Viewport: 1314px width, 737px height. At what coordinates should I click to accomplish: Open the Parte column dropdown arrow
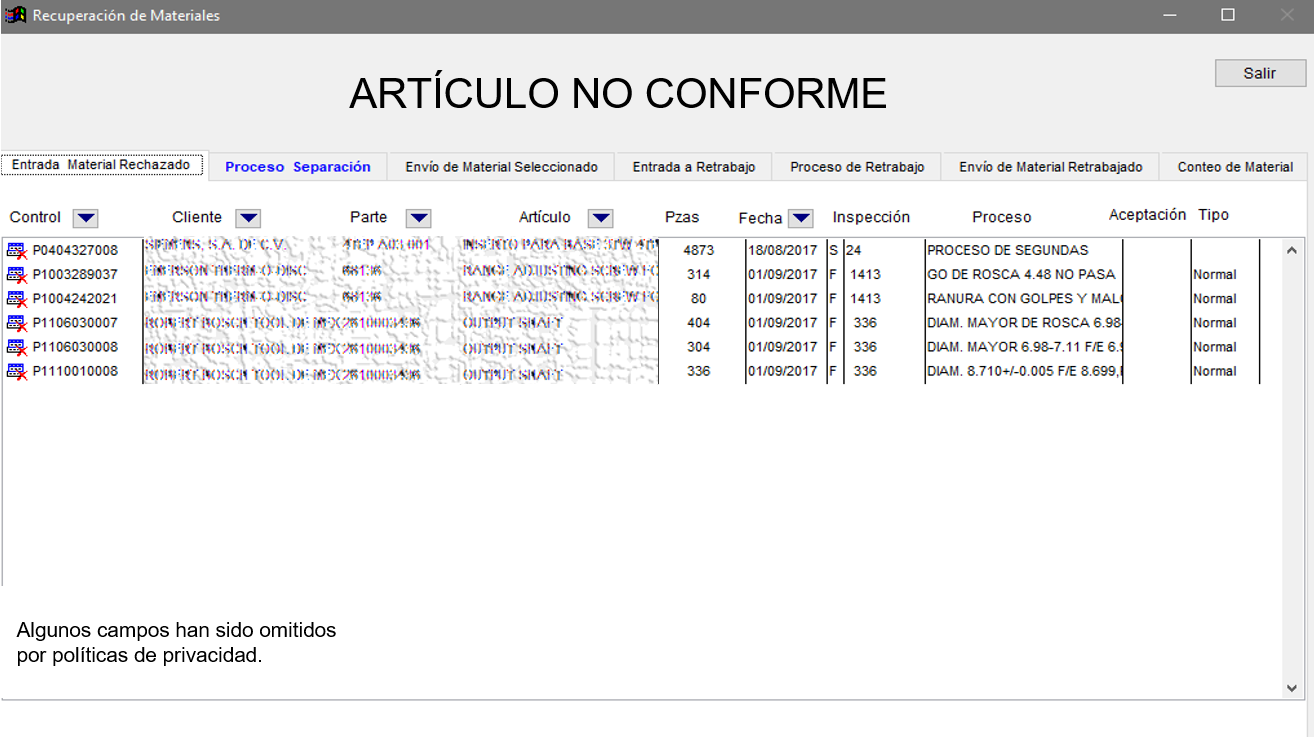418,218
